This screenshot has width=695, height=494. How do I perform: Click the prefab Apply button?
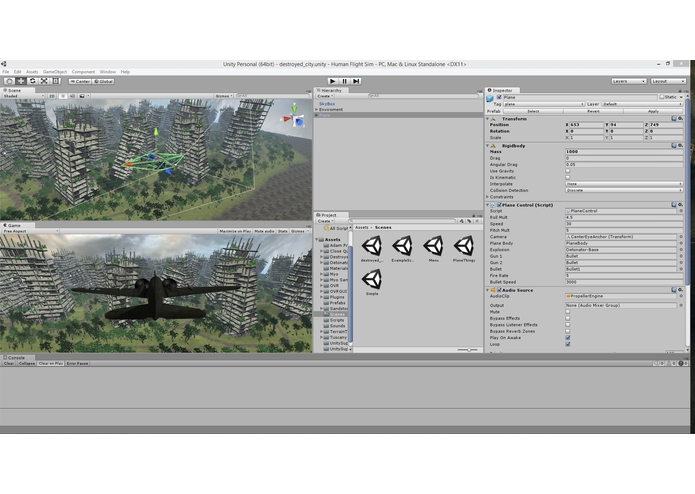[x=653, y=111]
